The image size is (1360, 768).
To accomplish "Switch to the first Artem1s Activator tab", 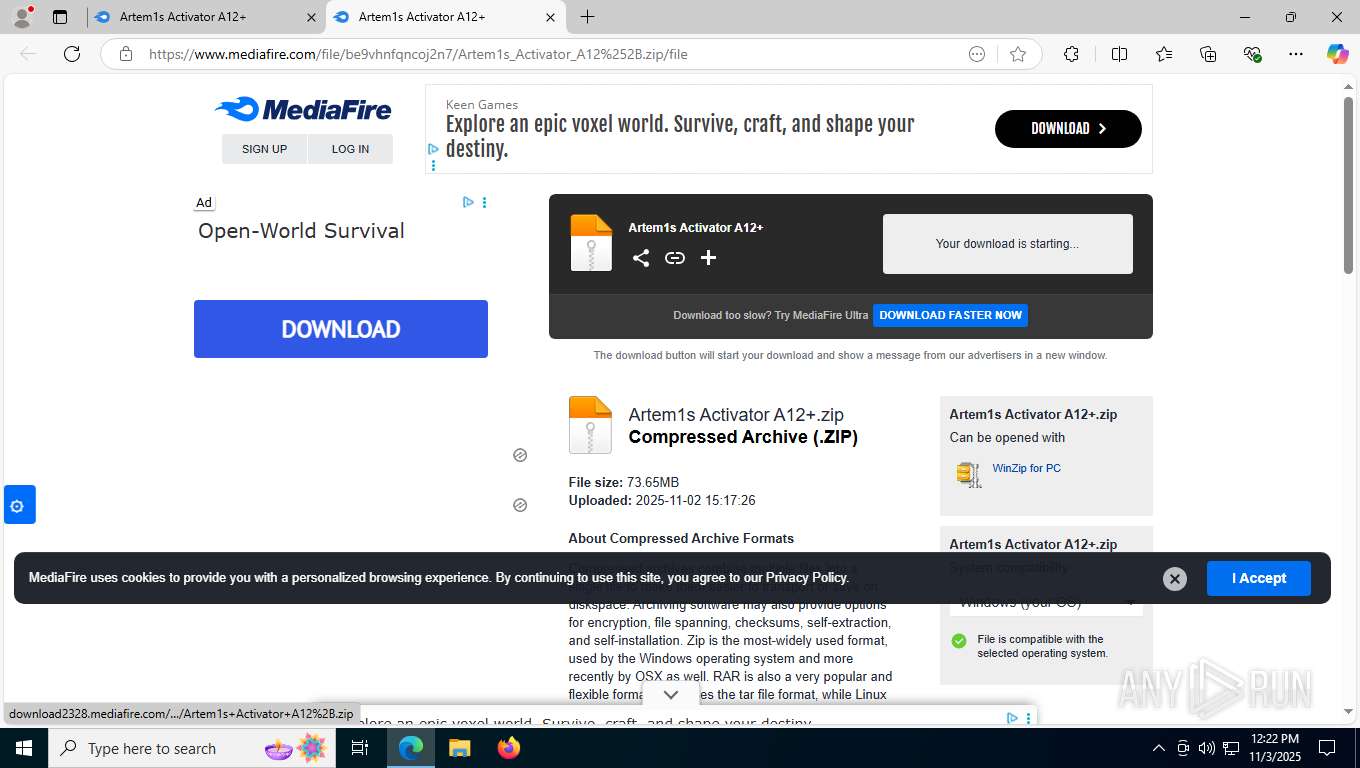I will click(x=205, y=17).
